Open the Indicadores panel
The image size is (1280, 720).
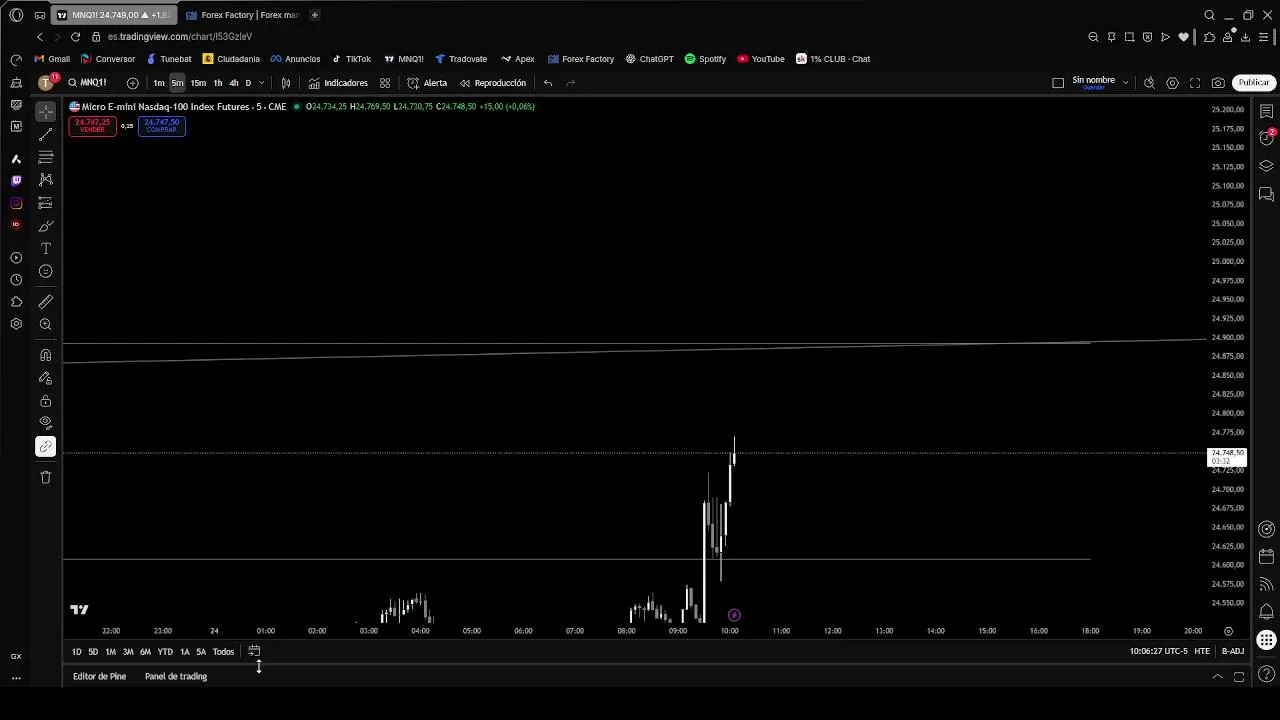click(338, 83)
